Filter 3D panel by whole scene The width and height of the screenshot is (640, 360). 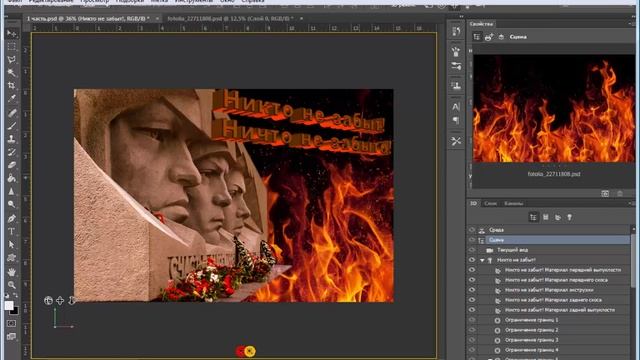click(533, 217)
